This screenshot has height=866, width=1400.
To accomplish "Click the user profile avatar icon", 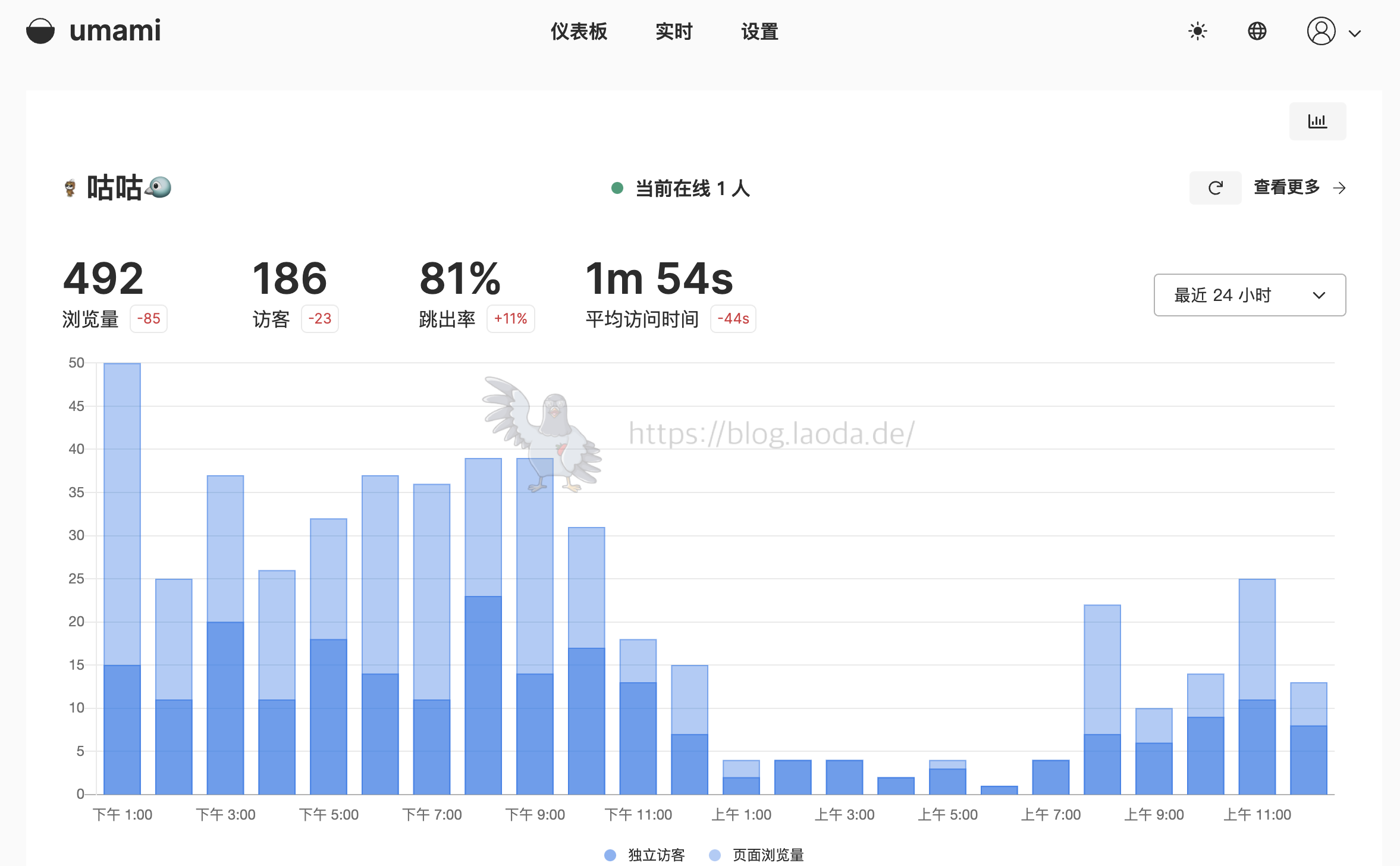I will tap(1321, 31).
